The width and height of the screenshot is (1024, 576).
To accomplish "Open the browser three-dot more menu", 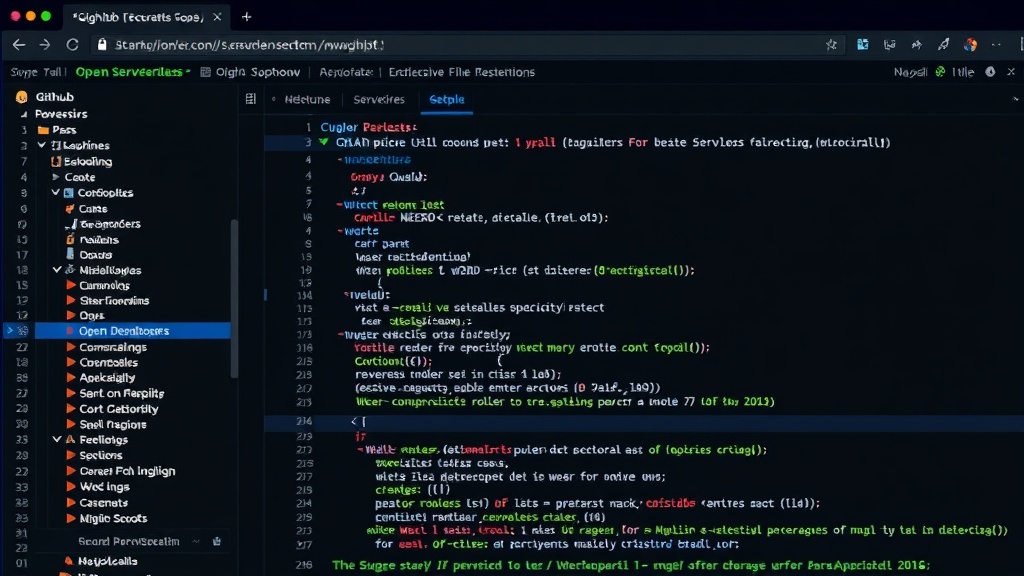I will 996,44.
